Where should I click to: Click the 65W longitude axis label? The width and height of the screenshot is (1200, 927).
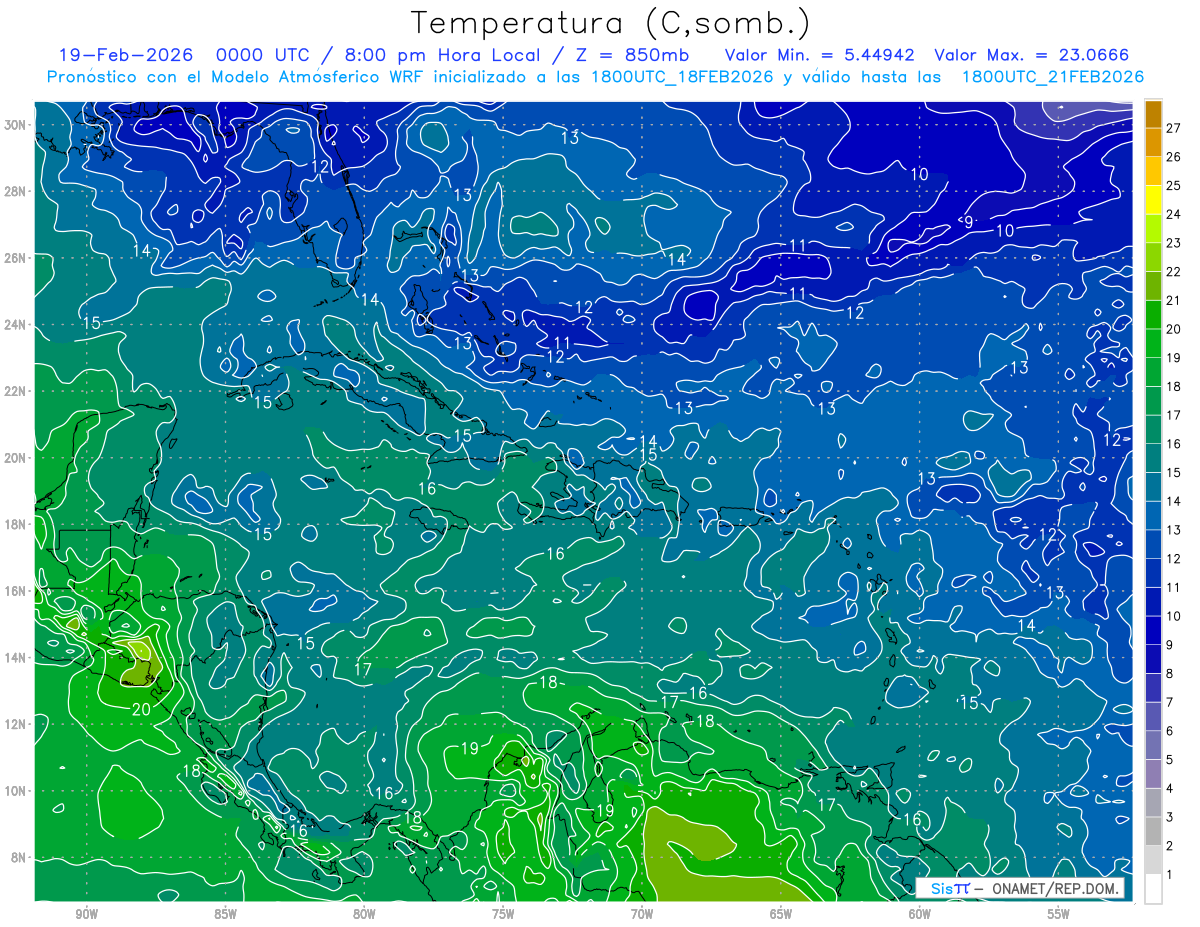coord(781,915)
